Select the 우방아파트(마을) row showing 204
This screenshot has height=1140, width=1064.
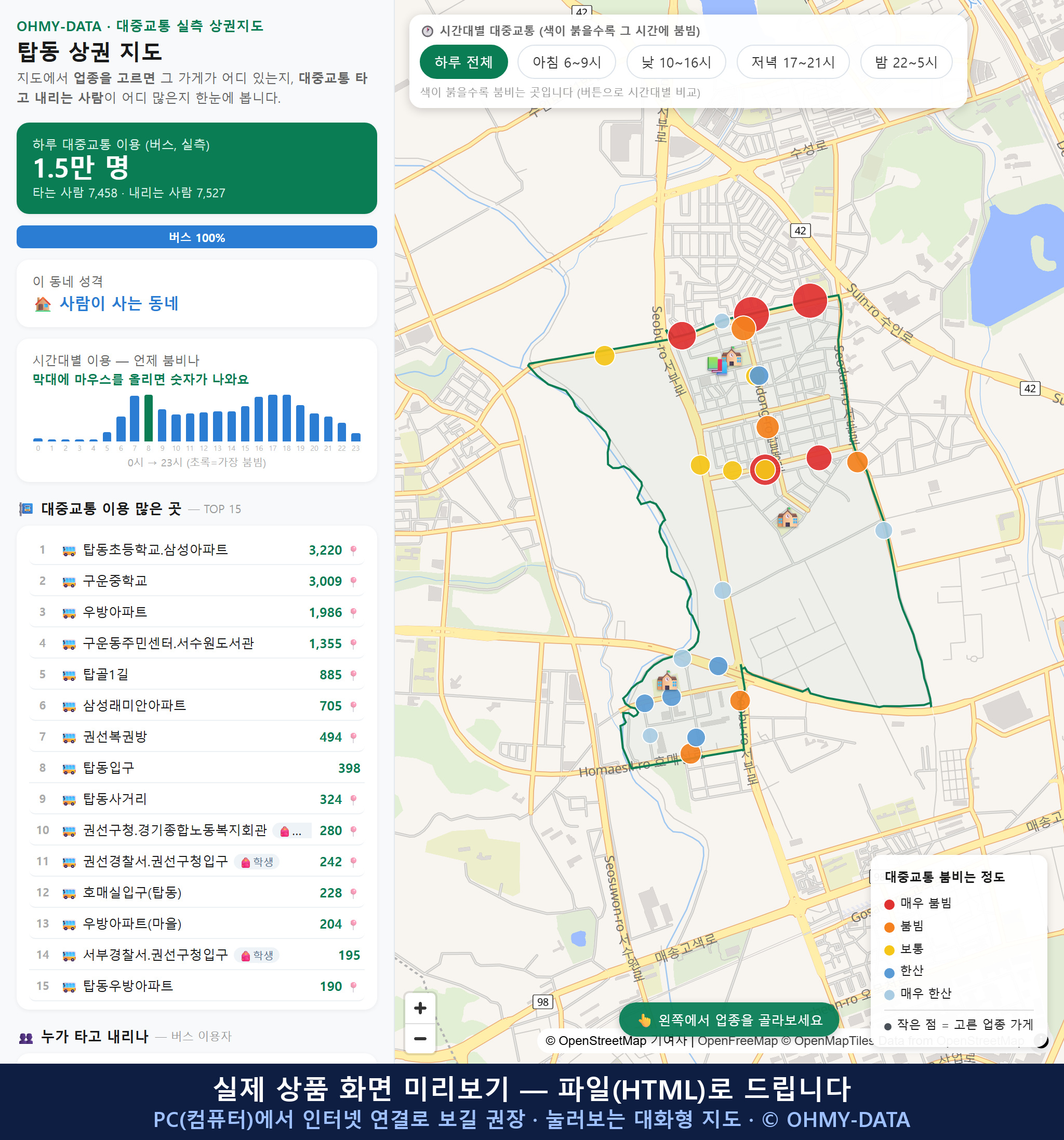[x=197, y=924]
